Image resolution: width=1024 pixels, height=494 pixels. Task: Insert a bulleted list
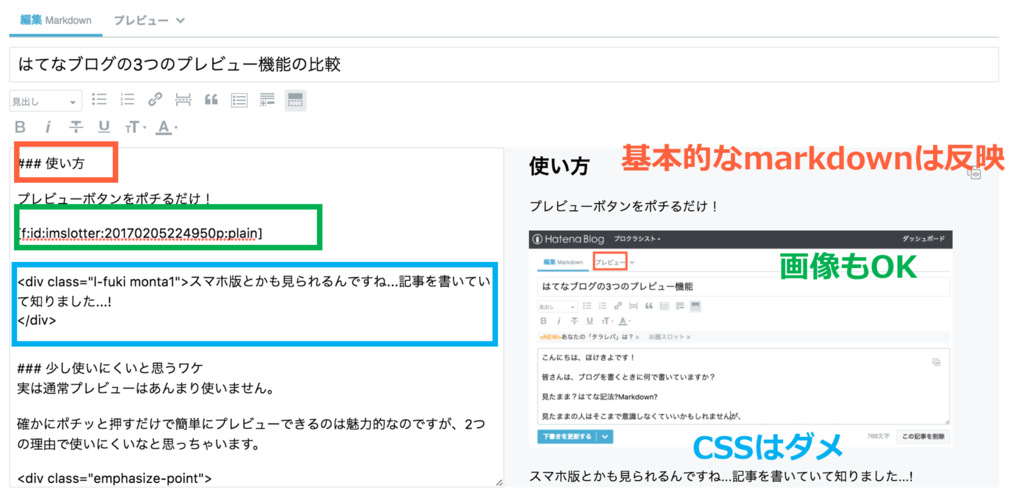(x=99, y=100)
